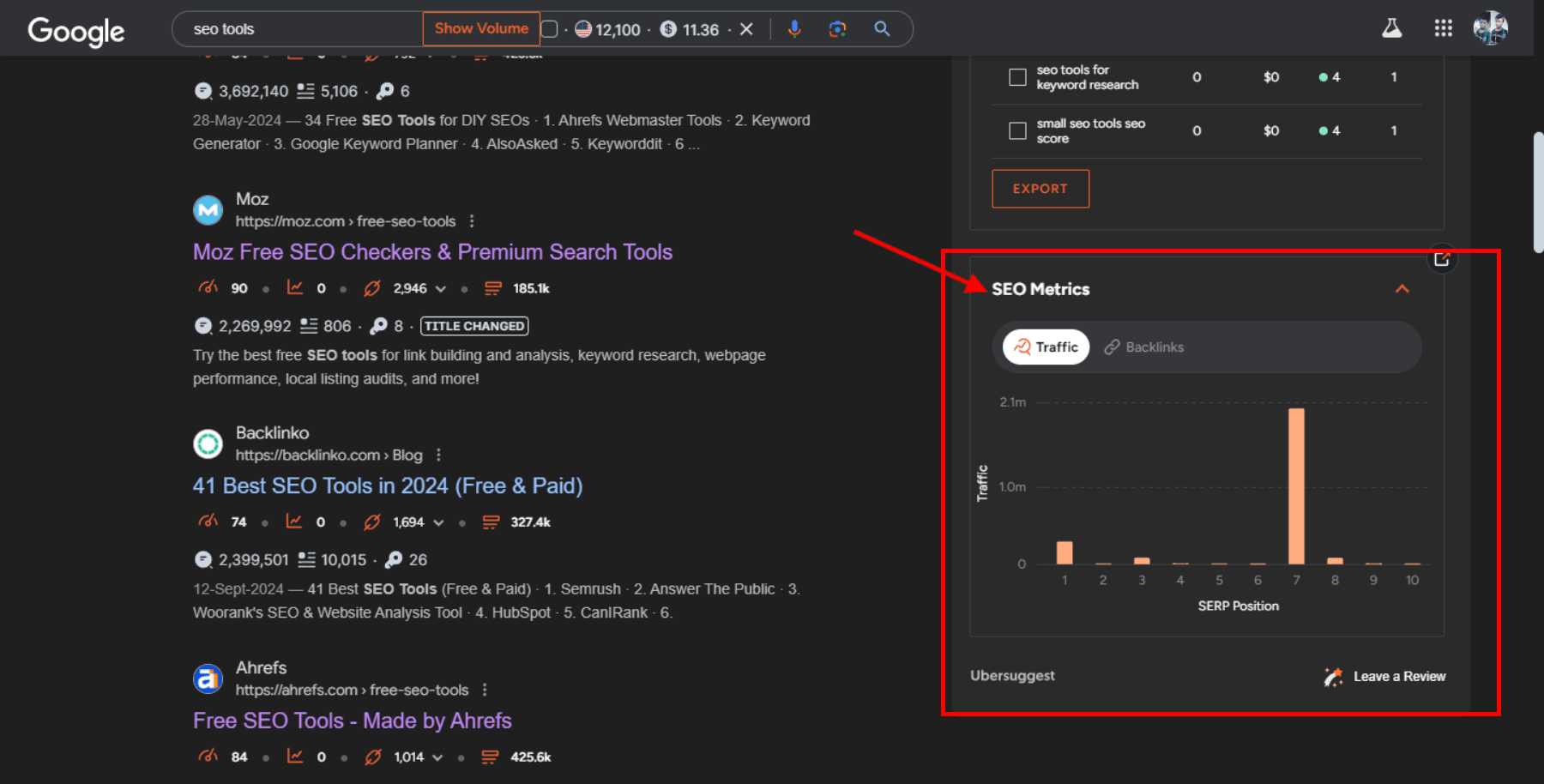Screen dimensions: 1544x784
Task: Click the Google logo
Action: (x=76, y=31)
